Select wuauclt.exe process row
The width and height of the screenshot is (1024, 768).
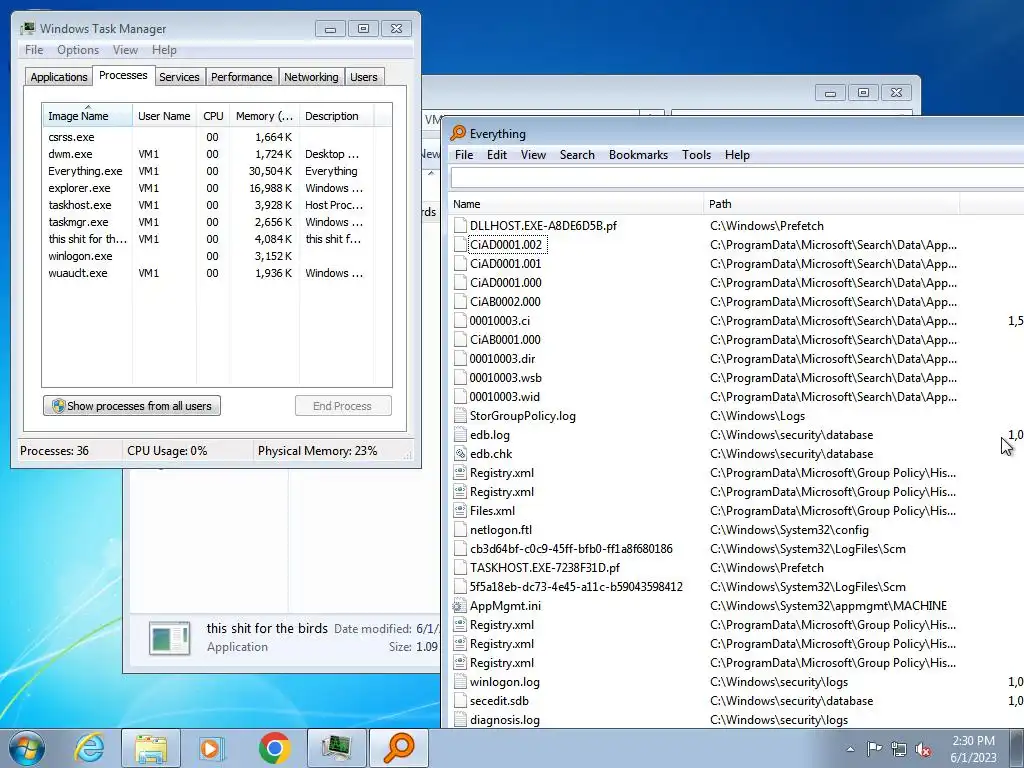coord(217,273)
